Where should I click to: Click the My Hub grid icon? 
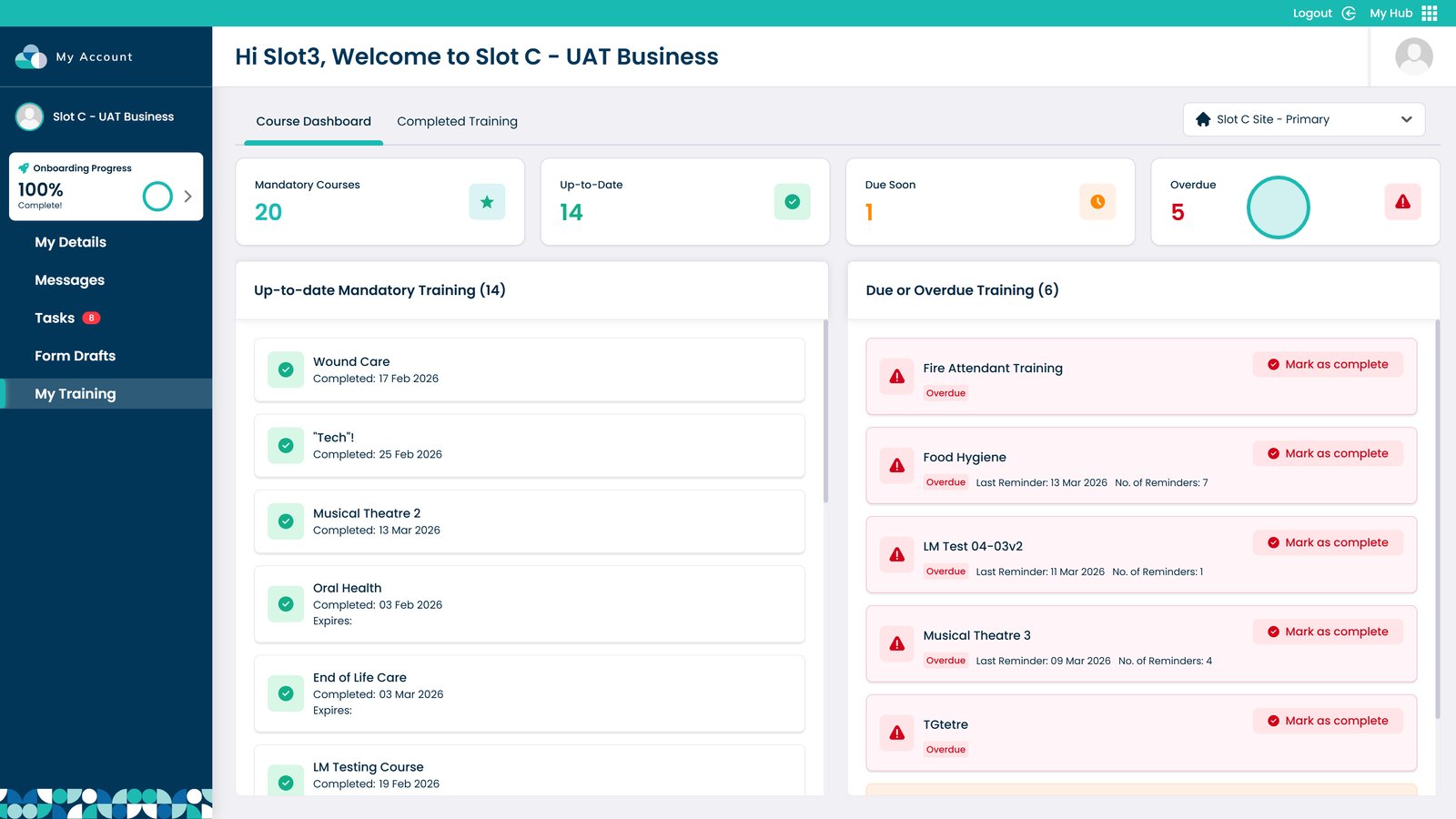(1430, 13)
